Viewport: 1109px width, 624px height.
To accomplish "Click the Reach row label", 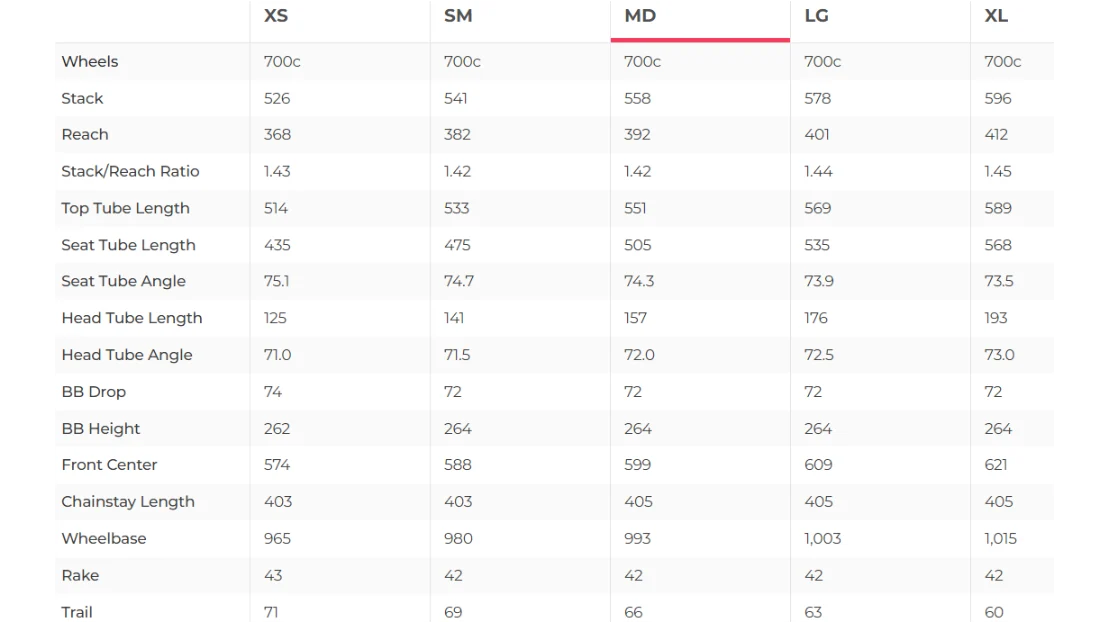I will click(85, 134).
